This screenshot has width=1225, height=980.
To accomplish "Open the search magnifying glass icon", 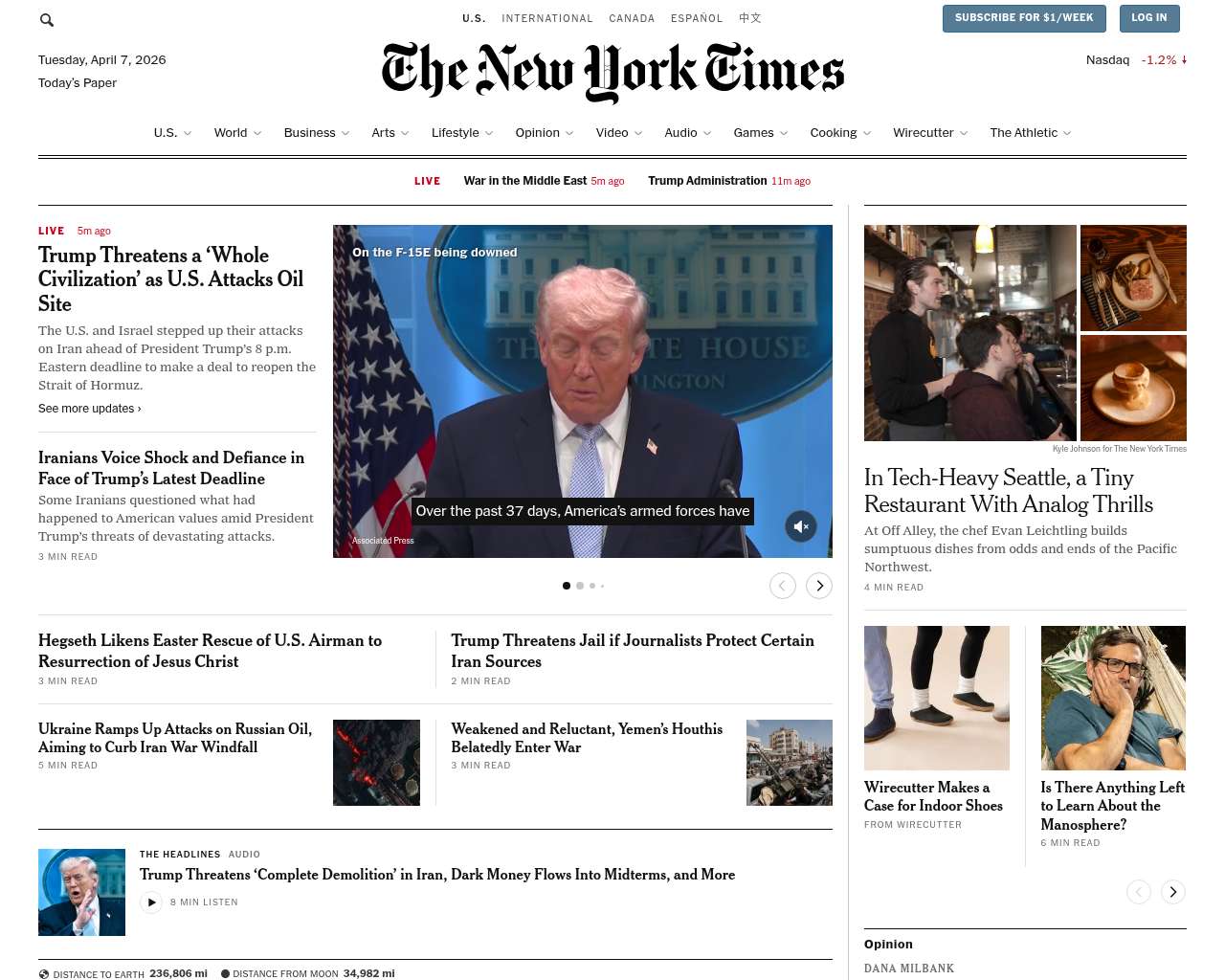I will click(x=47, y=20).
